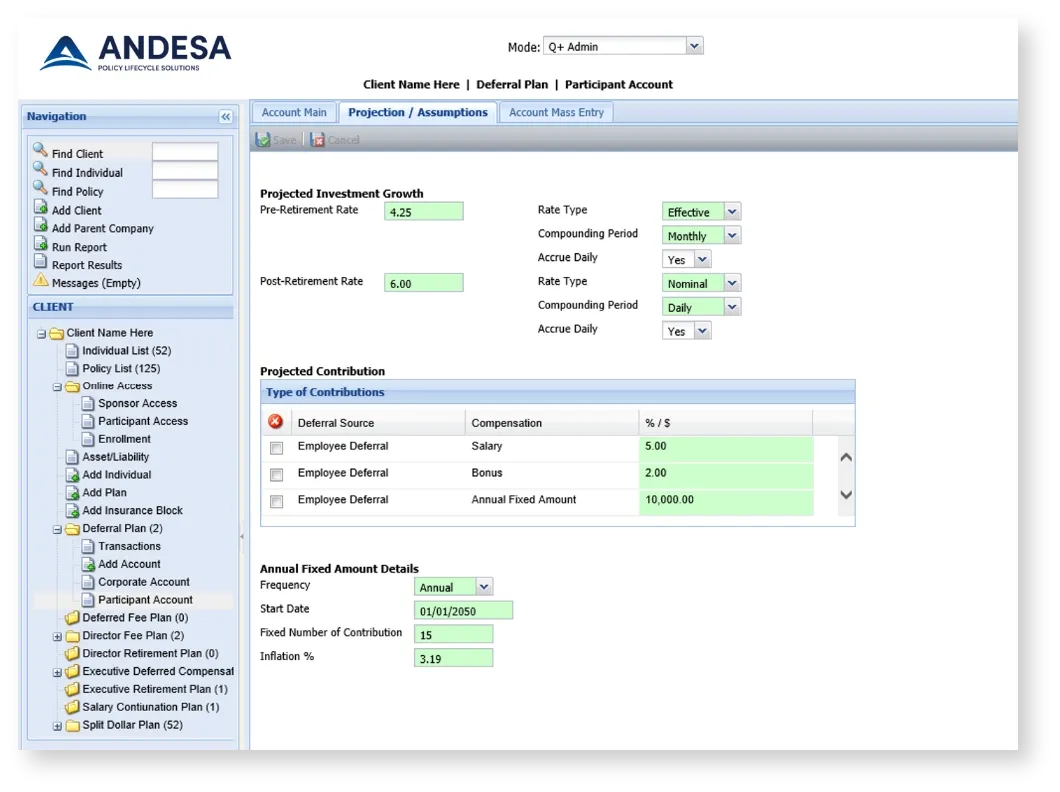Click the Director Retirement Plan folder icon
This screenshot has height=792, width=1060.
[72, 653]
